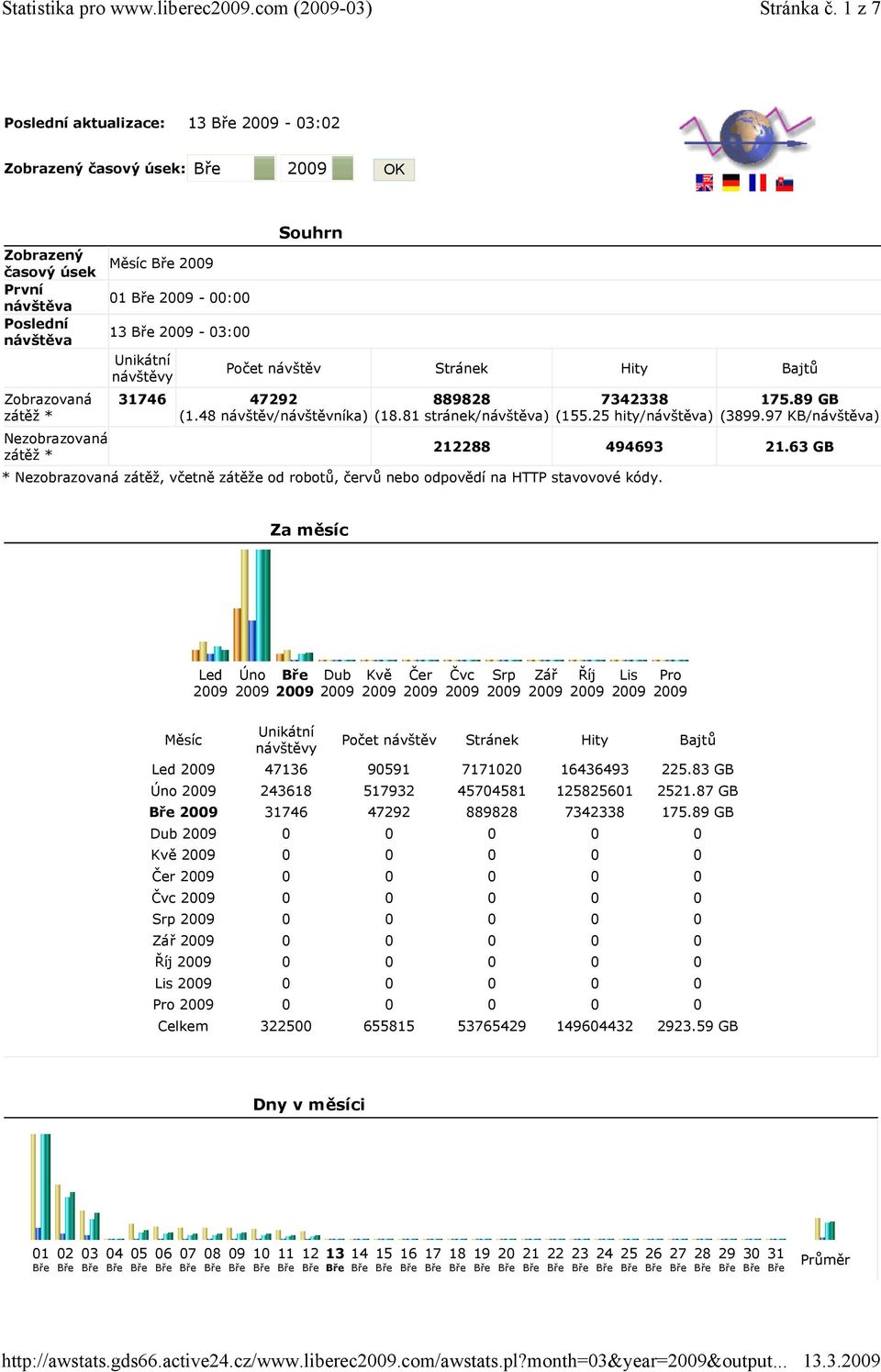The height and width of the screenshot is (1372, 881).
Task: Click the visits value 47292 in Souhrn
Action: tap(273, 399)
